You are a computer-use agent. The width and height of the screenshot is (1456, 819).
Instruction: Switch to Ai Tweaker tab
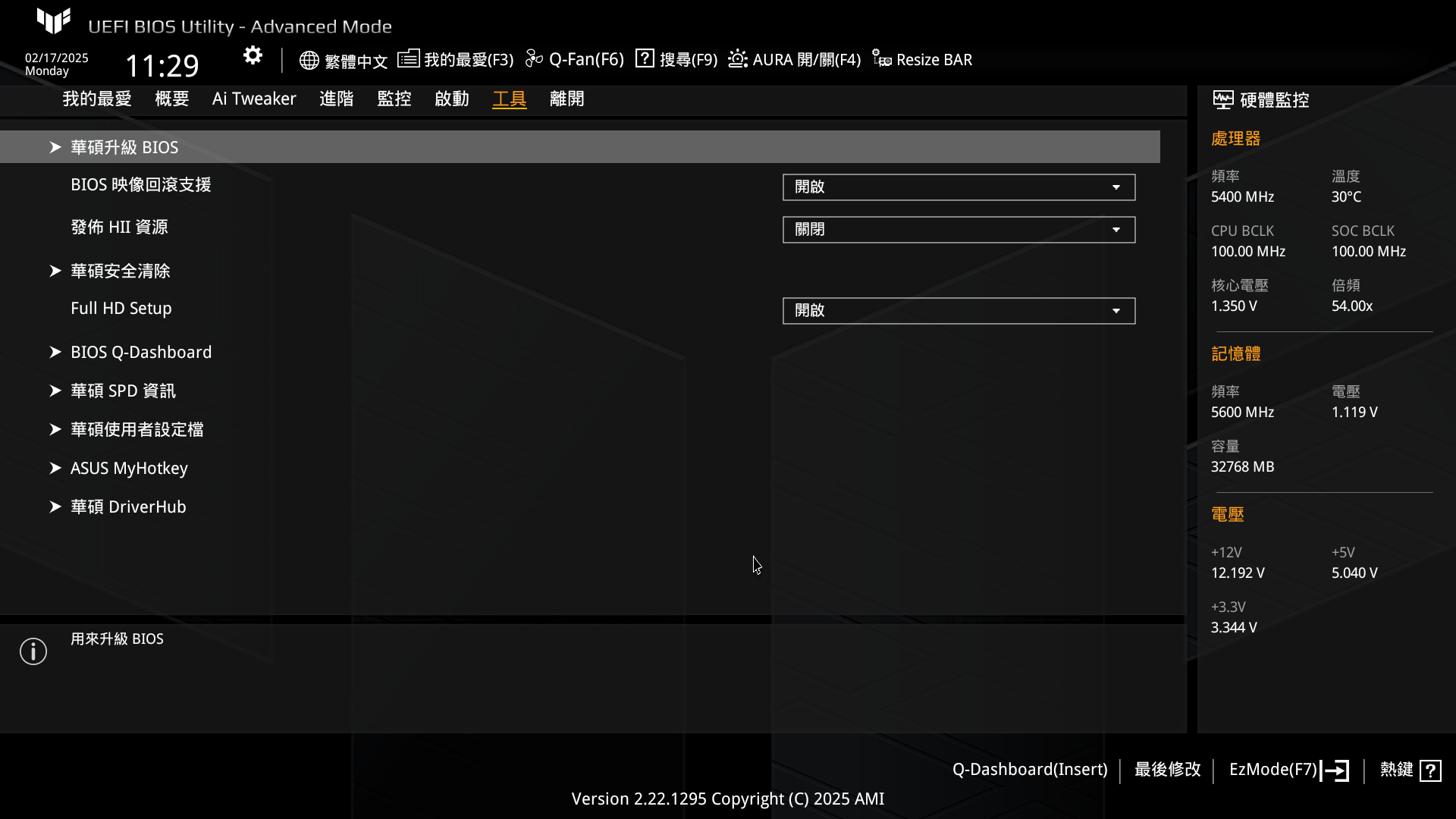click(x=254, y=99)
